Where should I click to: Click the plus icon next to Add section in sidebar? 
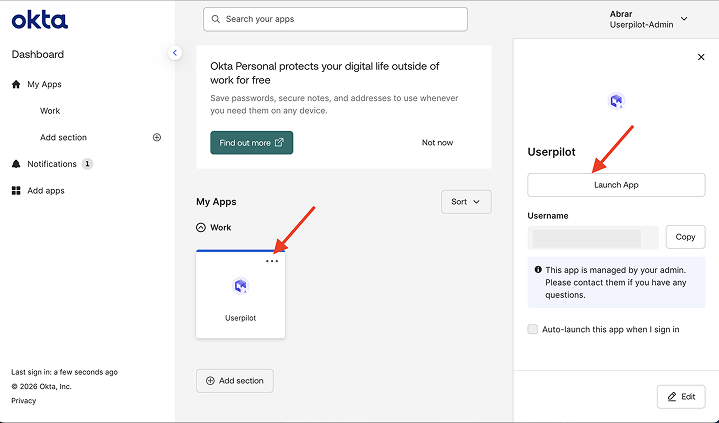pos(157,137)
